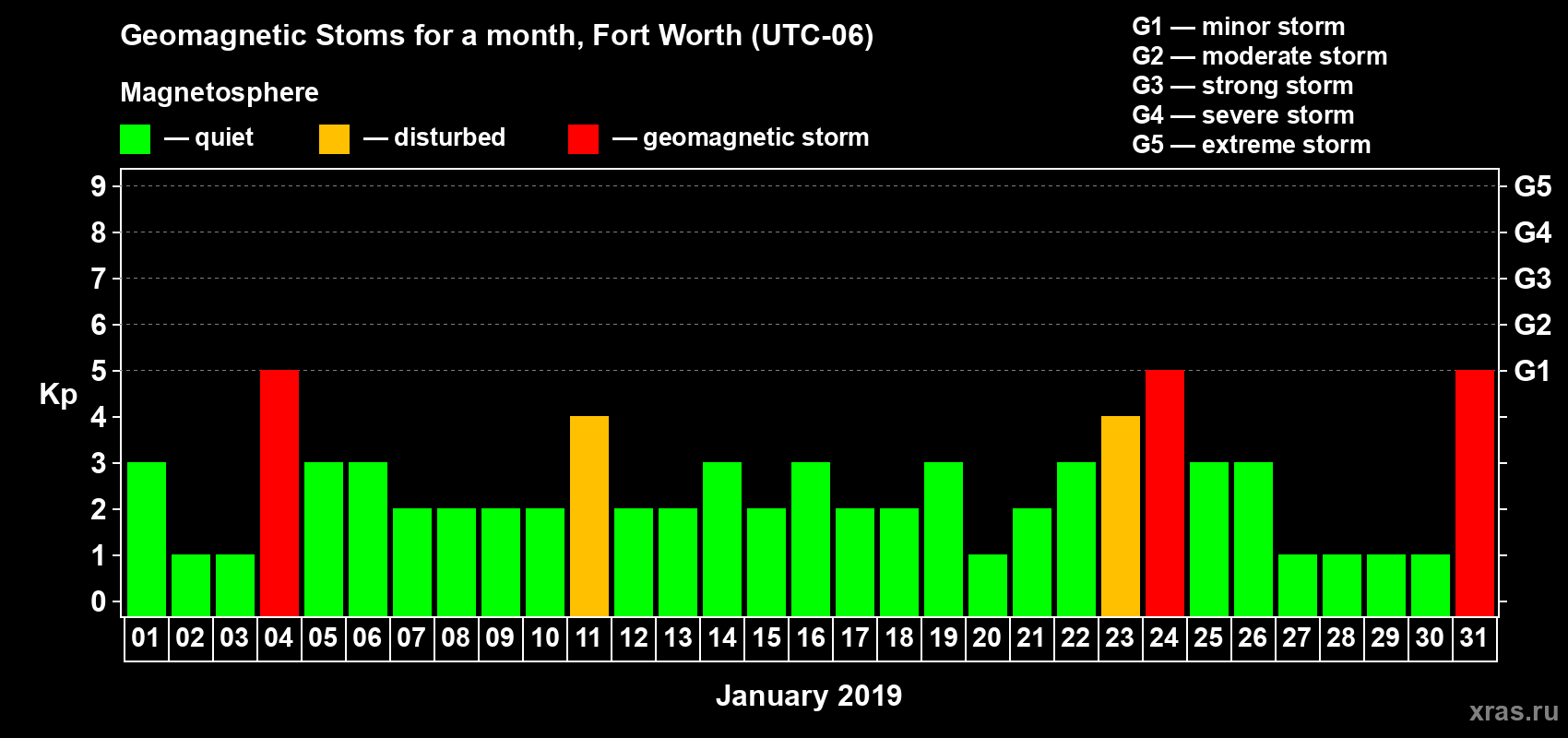Click the date label 19 on axis
The image size is (1568, 738).
tap(944, 637)
